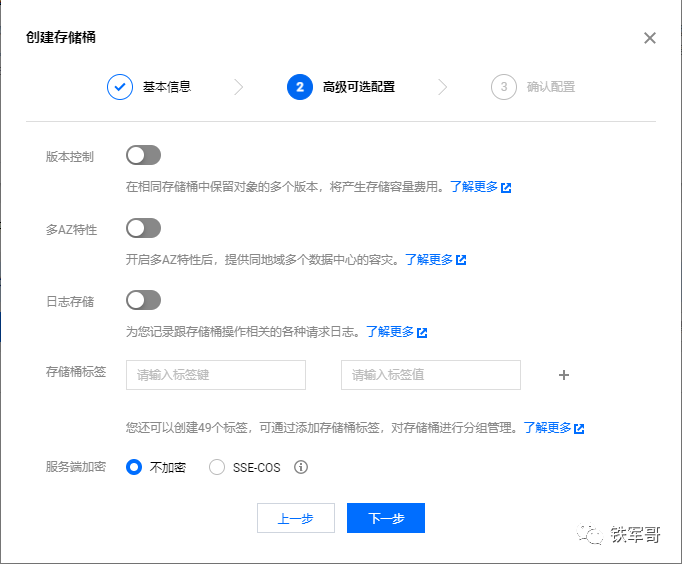Select step 3 circle 确认配置

click(504, 87)
